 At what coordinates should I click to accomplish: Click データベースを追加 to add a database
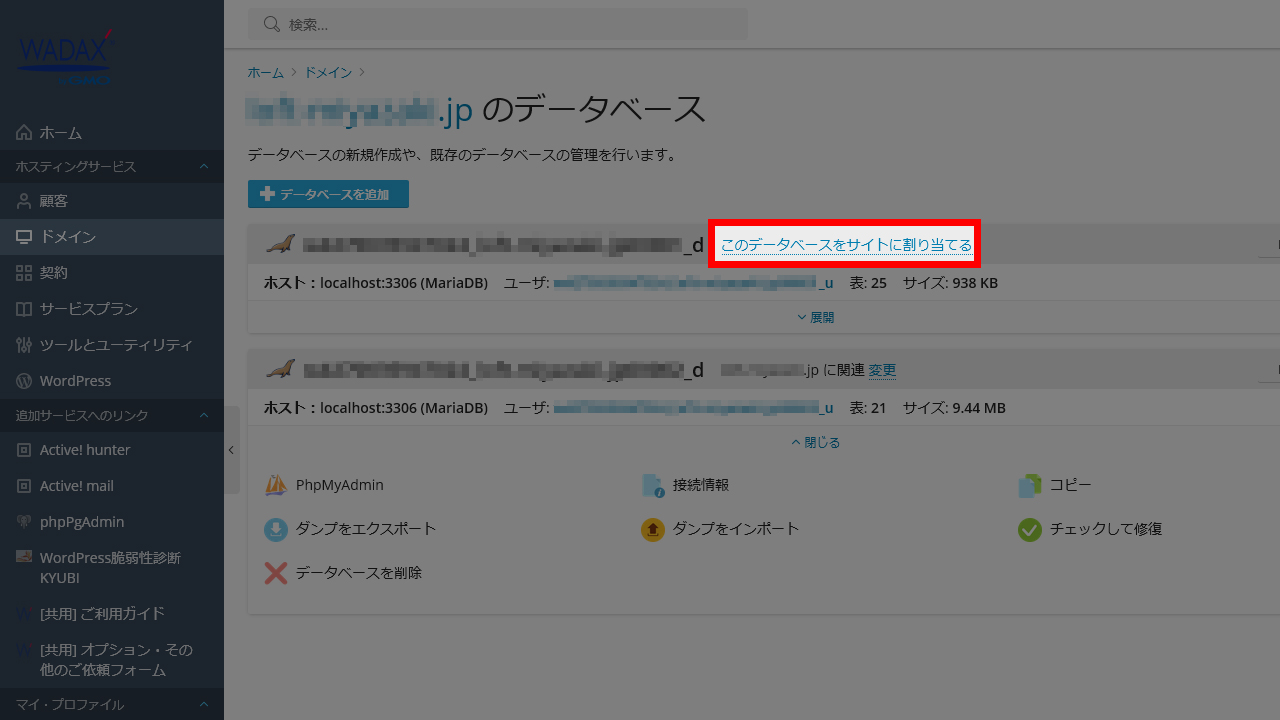pos(328,193)
